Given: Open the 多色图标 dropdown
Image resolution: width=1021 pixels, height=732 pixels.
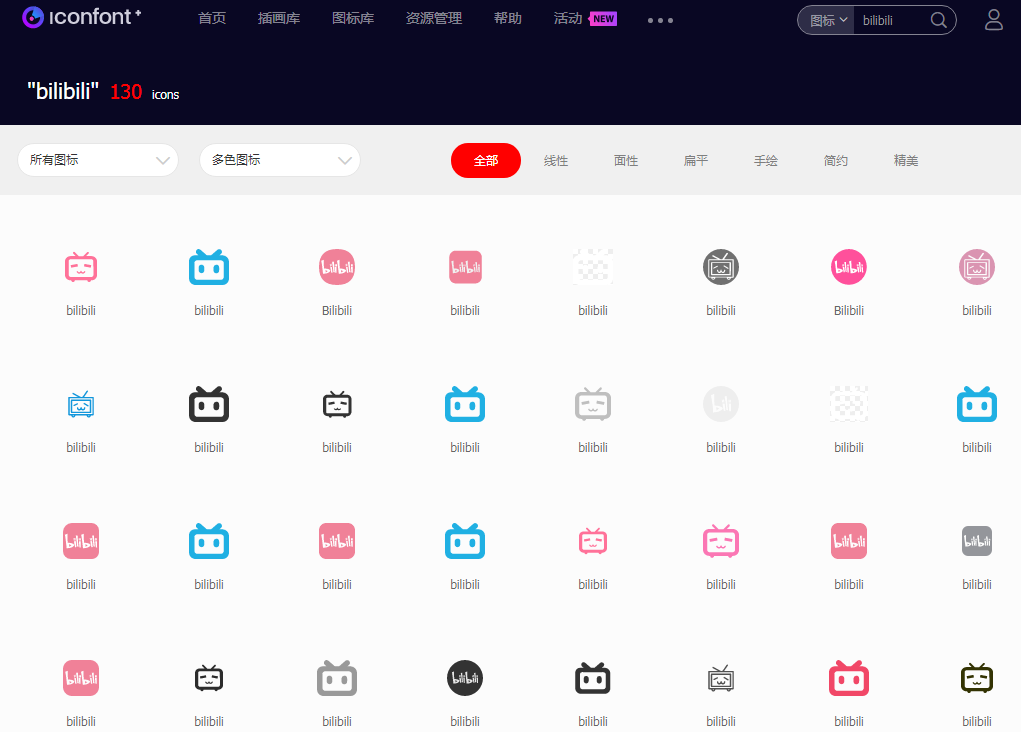Looking at the screenshot, I should (x=280, y=160).
